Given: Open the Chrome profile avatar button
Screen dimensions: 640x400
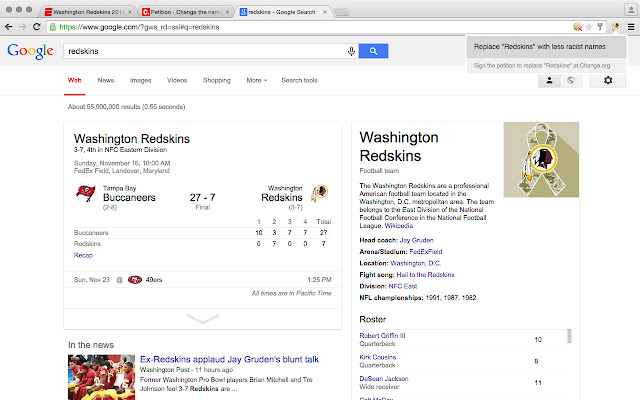Looking at the screenshot, I should point(631,9).
